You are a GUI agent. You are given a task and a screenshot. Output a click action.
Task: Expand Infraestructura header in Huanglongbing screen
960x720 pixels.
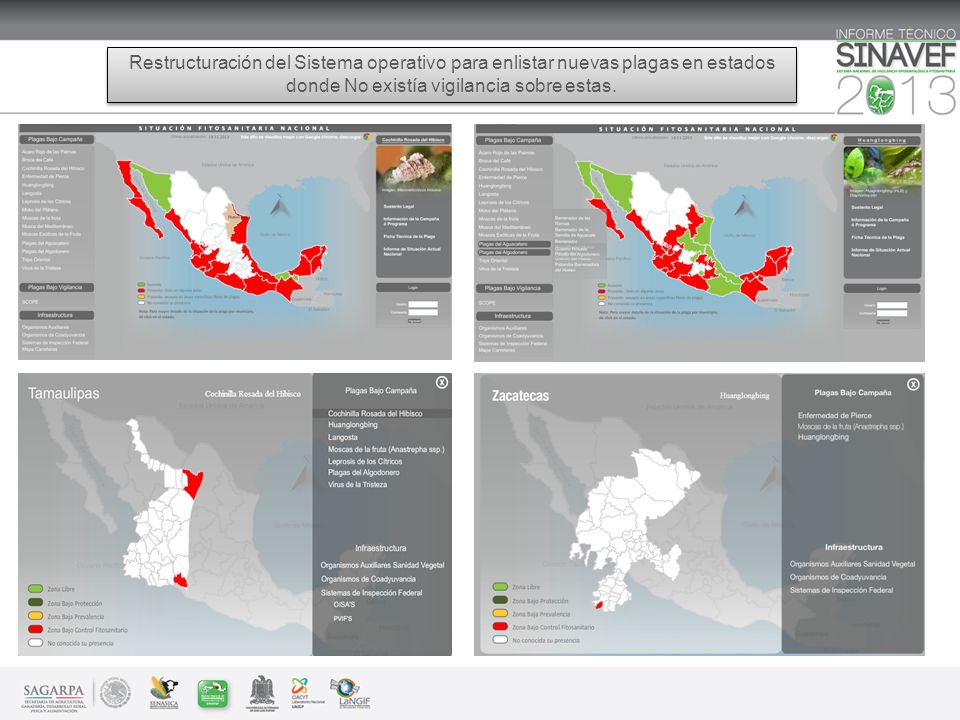(513, 316)
